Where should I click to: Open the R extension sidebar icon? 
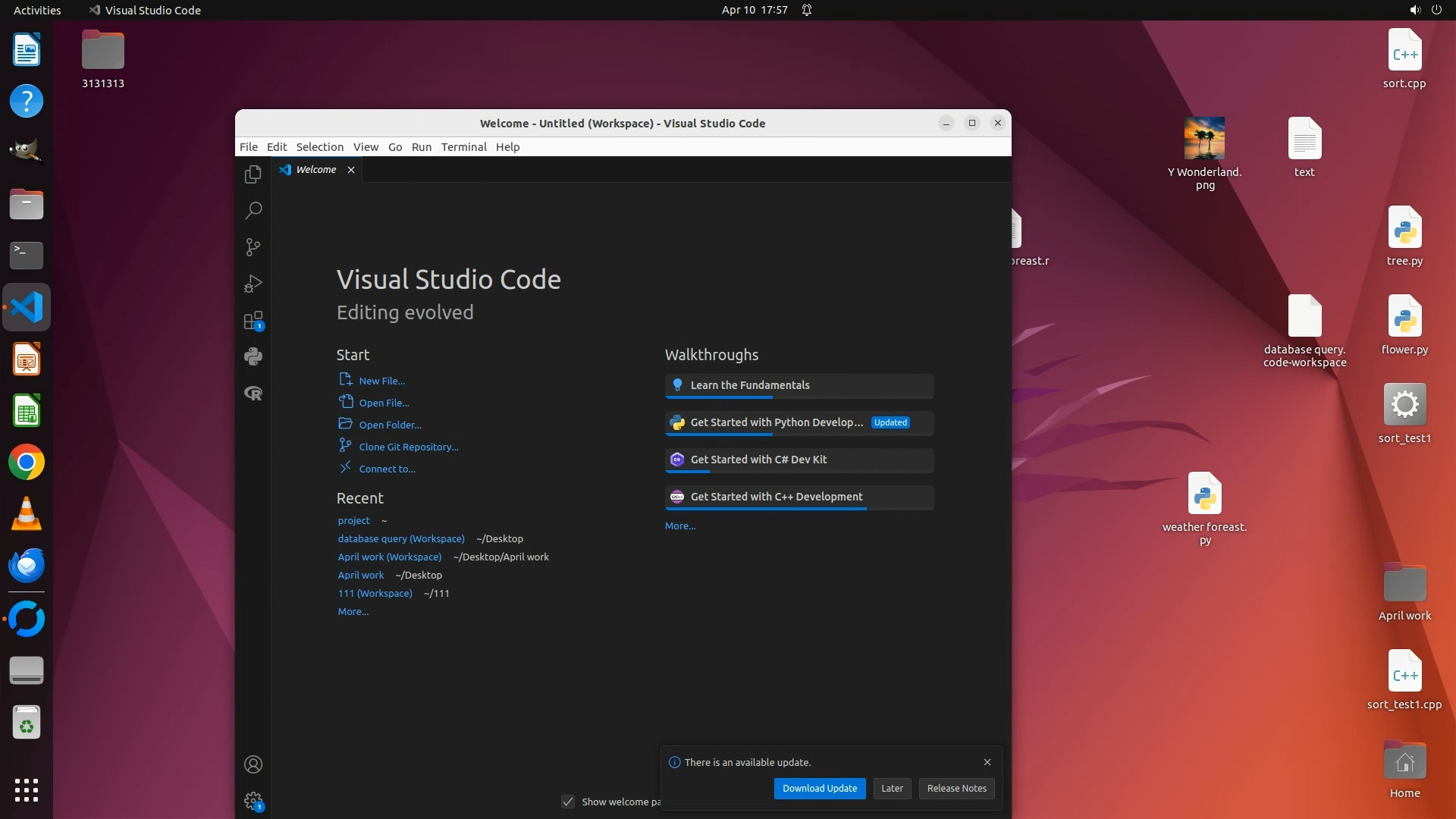[253, 393]
